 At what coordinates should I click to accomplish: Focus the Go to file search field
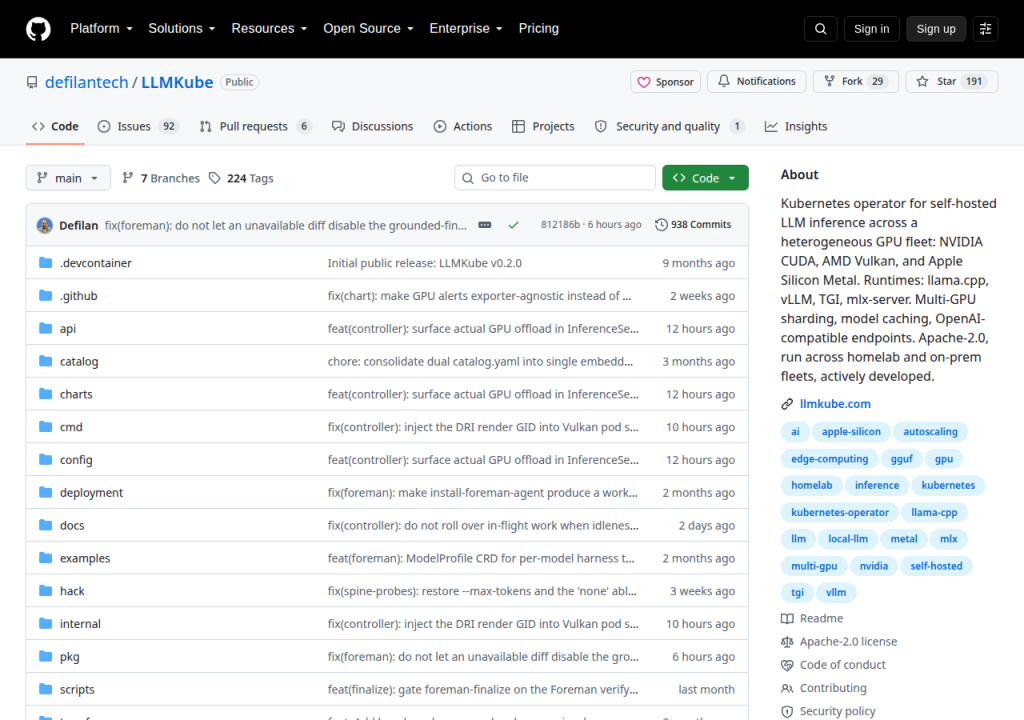click(555, 178)
